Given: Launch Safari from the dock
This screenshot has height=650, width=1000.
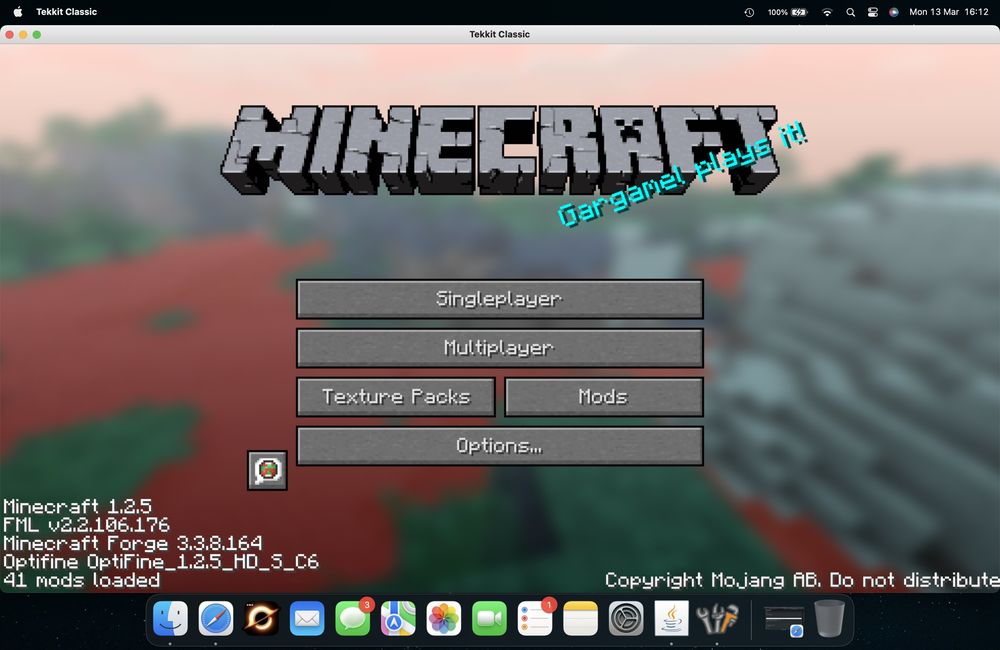Looking at the screenshot, I should 216,618.
